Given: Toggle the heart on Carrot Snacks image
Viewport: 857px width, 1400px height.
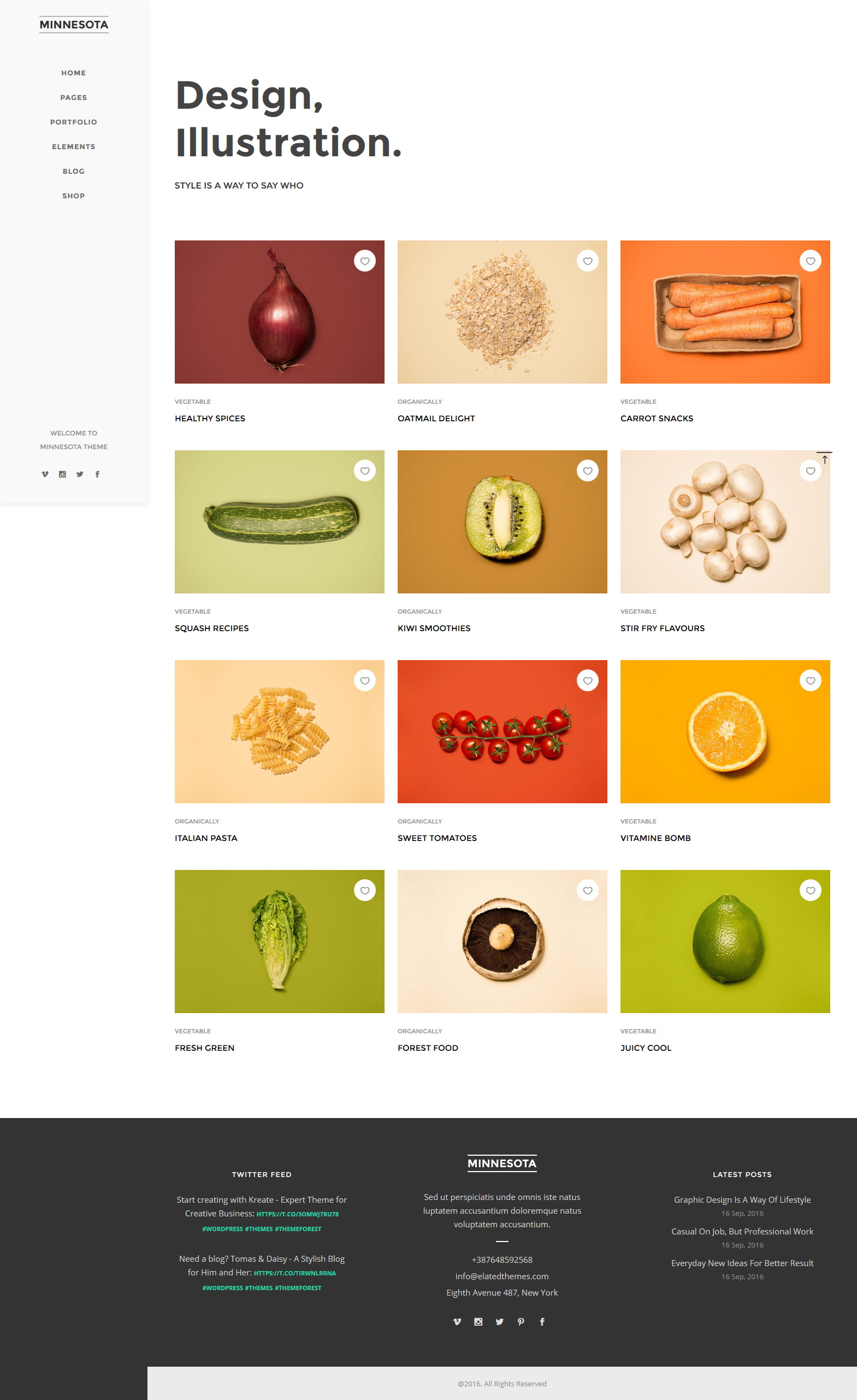Looking at the screenshot, I should pyautogui.click(x=811, y=261).
